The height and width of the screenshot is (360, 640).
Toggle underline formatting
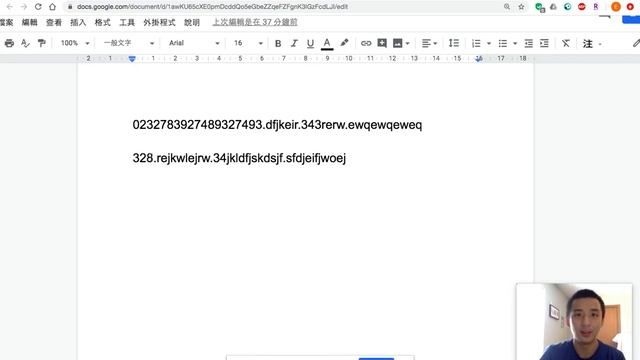pyautogui.click(x=310, y=43)
